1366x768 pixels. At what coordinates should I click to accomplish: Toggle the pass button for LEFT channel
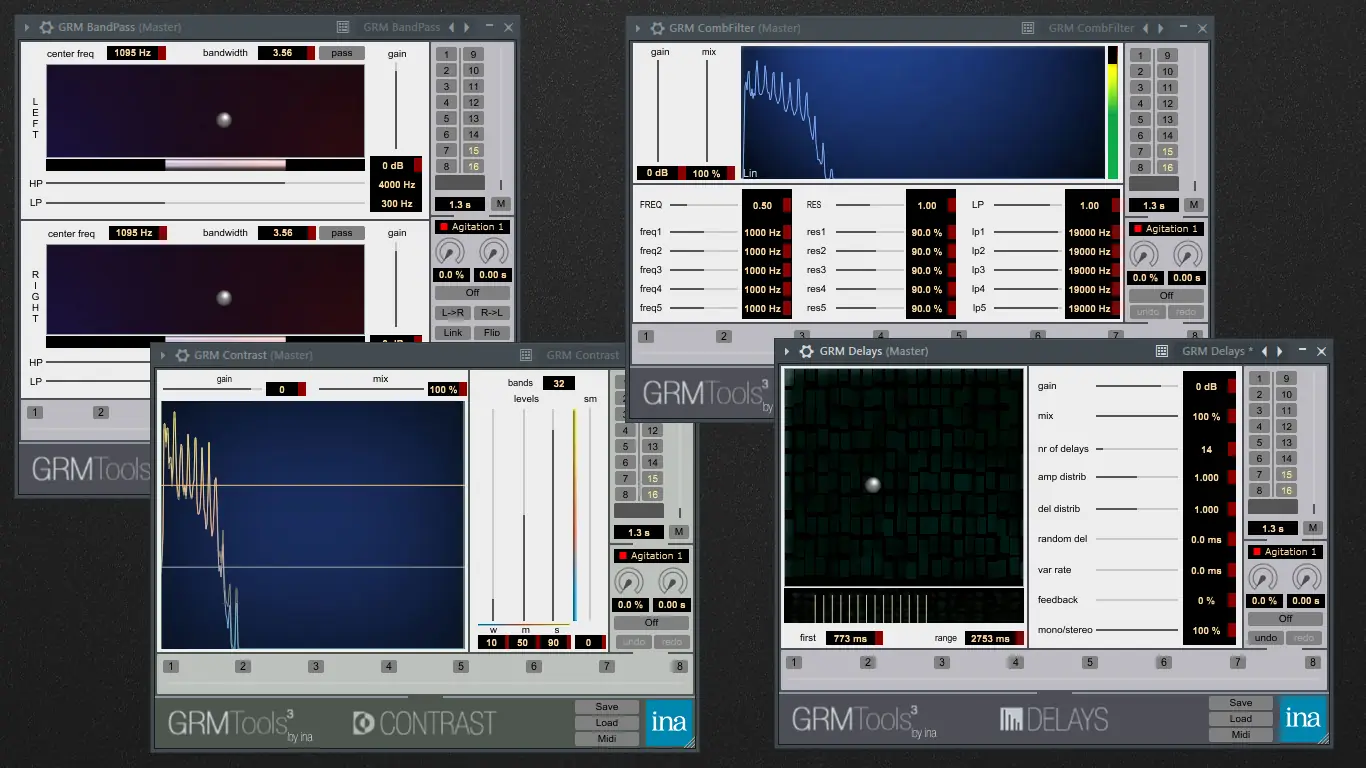pyautogui.click(x=342, y=53)
